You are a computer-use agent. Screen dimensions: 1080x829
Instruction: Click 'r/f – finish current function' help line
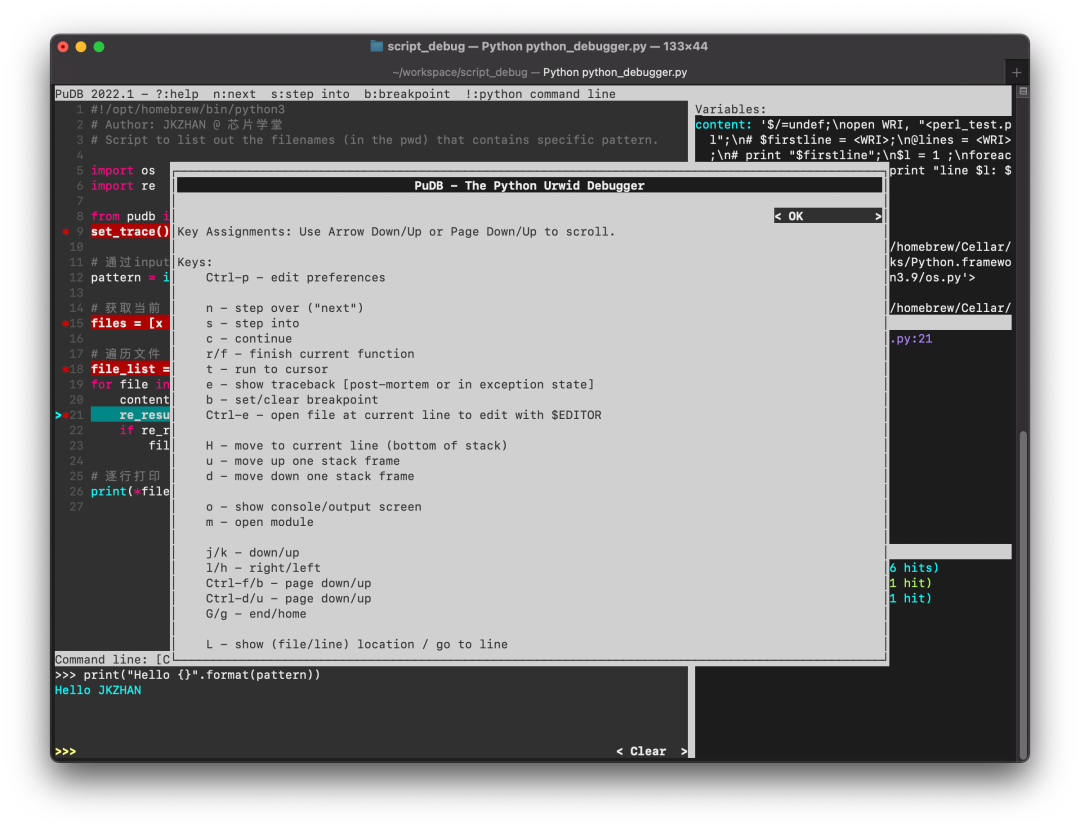[310, 354]
